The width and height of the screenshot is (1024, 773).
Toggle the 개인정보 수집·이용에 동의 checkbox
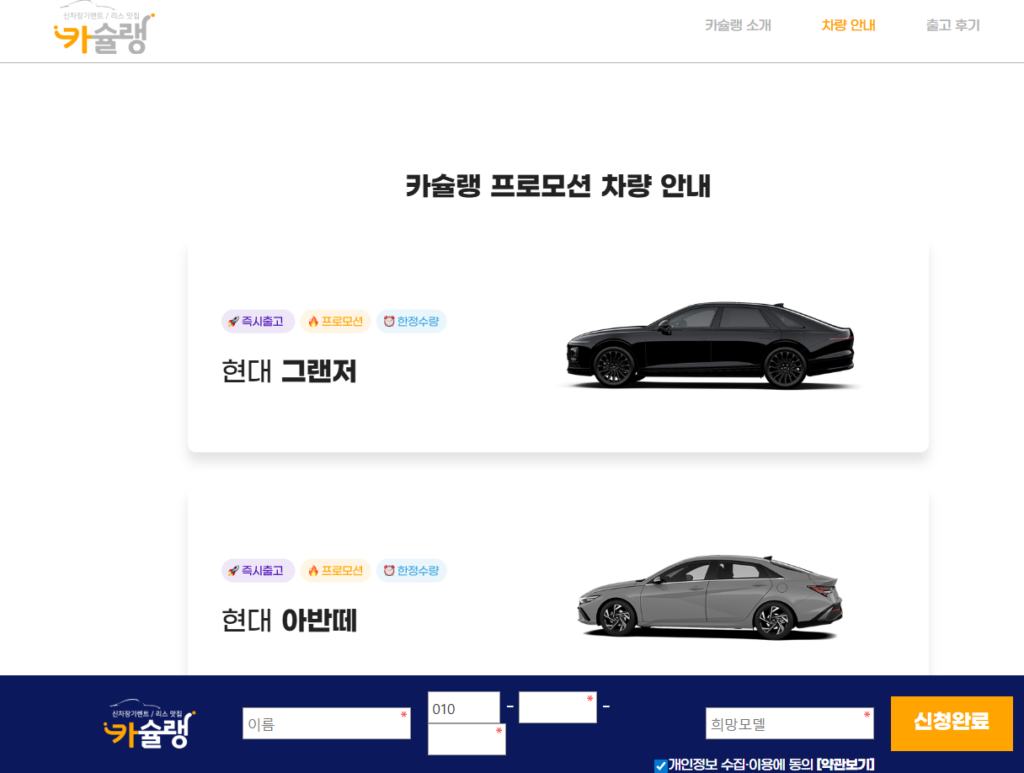pyautogui.click(x=660, y=766)
